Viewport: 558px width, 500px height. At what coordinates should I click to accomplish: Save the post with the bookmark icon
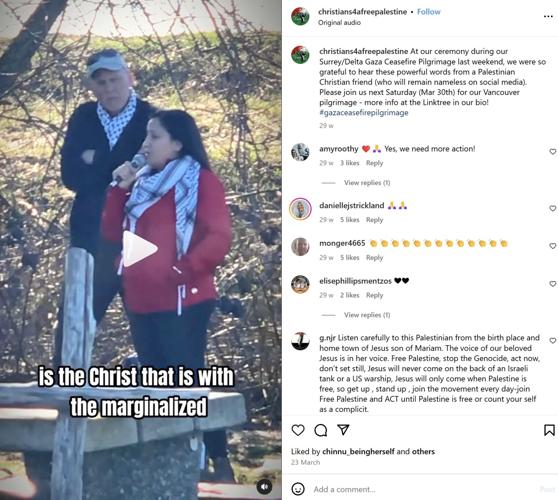point(549,430)
